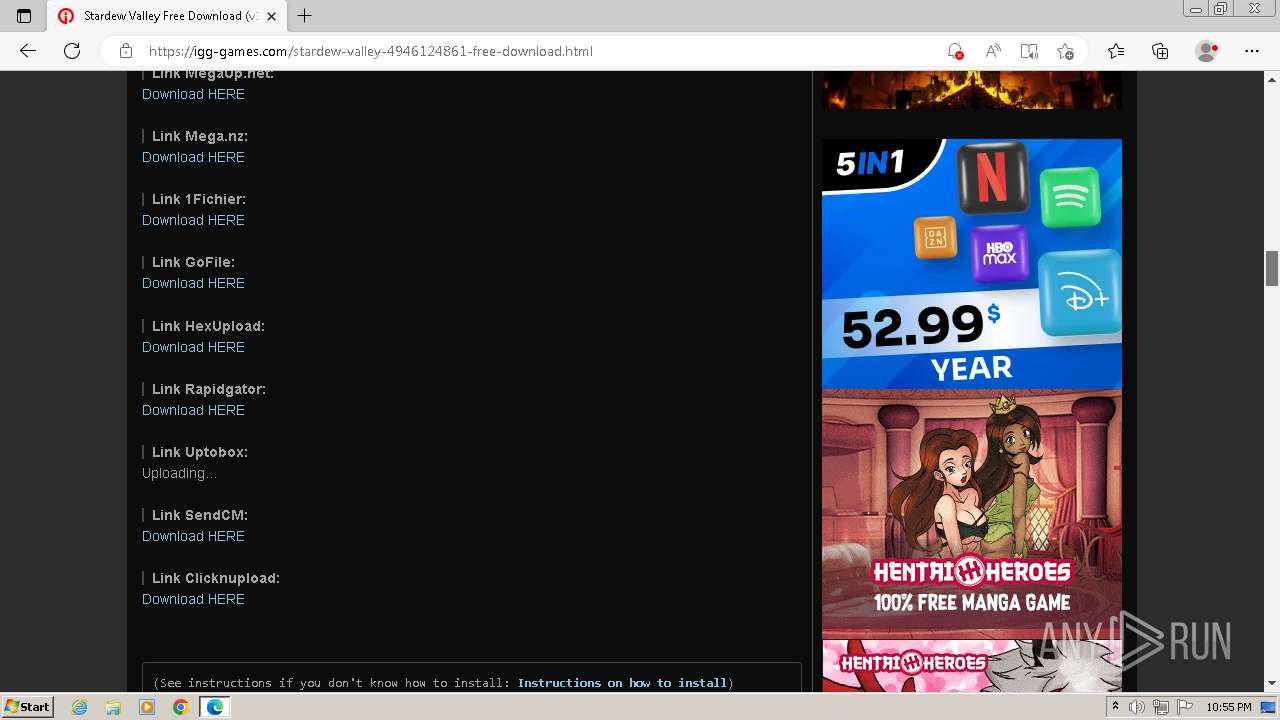
Task: Close the Stardew Valley Free Download tab
Action: point(271,16)
